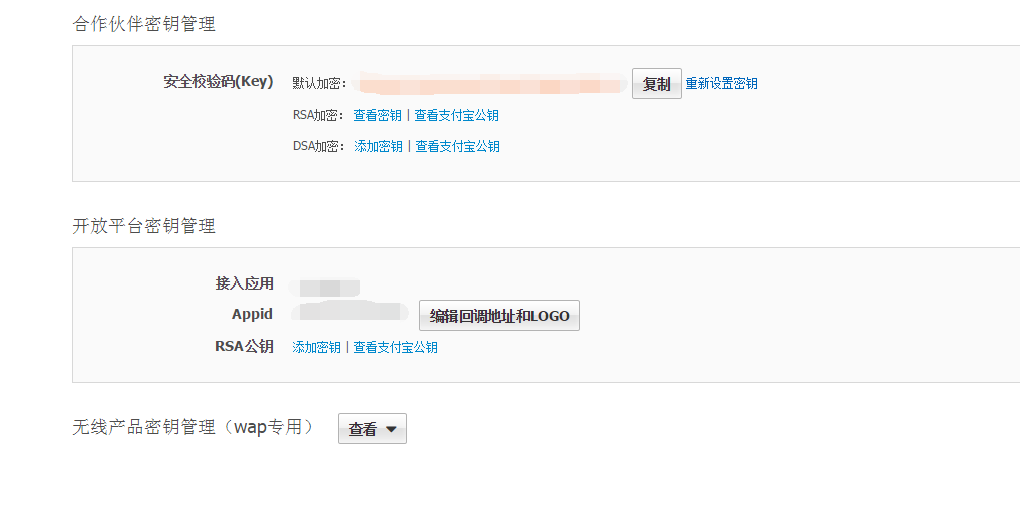Open 查看支付宝公钥 in the RSA加密 row

[457, 115]
